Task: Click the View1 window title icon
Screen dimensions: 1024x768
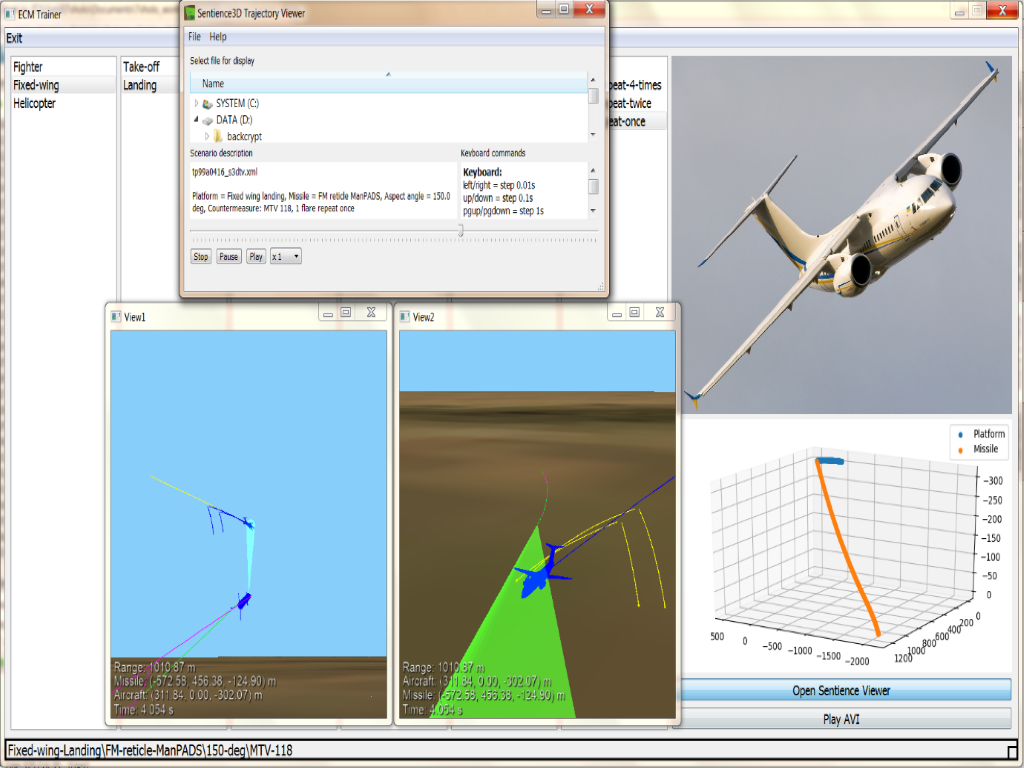Action: click(116, 317)
